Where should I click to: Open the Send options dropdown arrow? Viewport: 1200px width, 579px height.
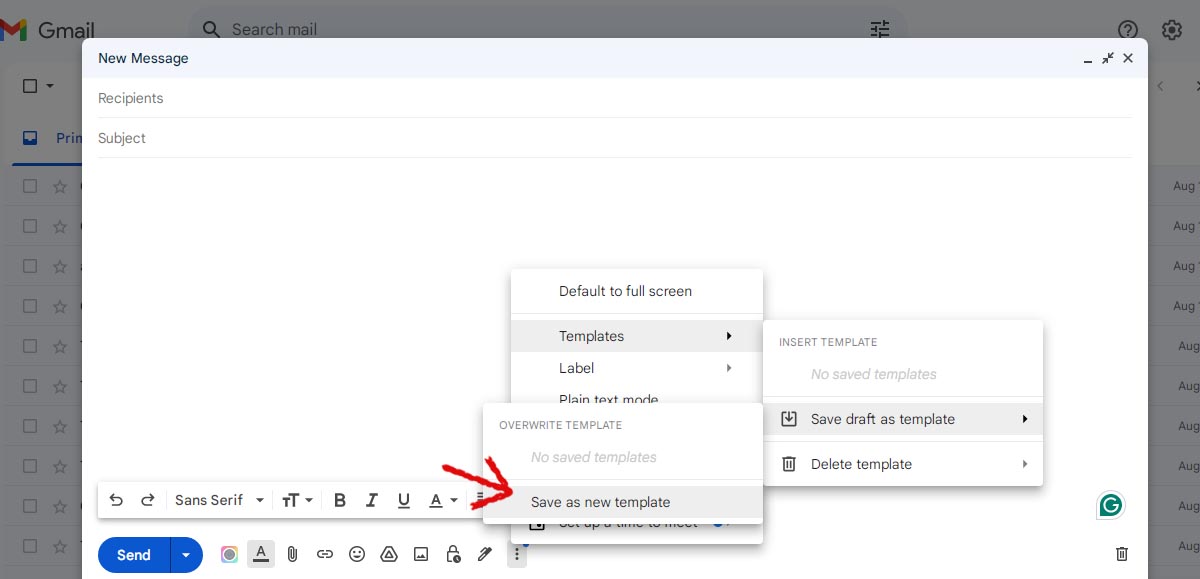[x=186, y=554]
